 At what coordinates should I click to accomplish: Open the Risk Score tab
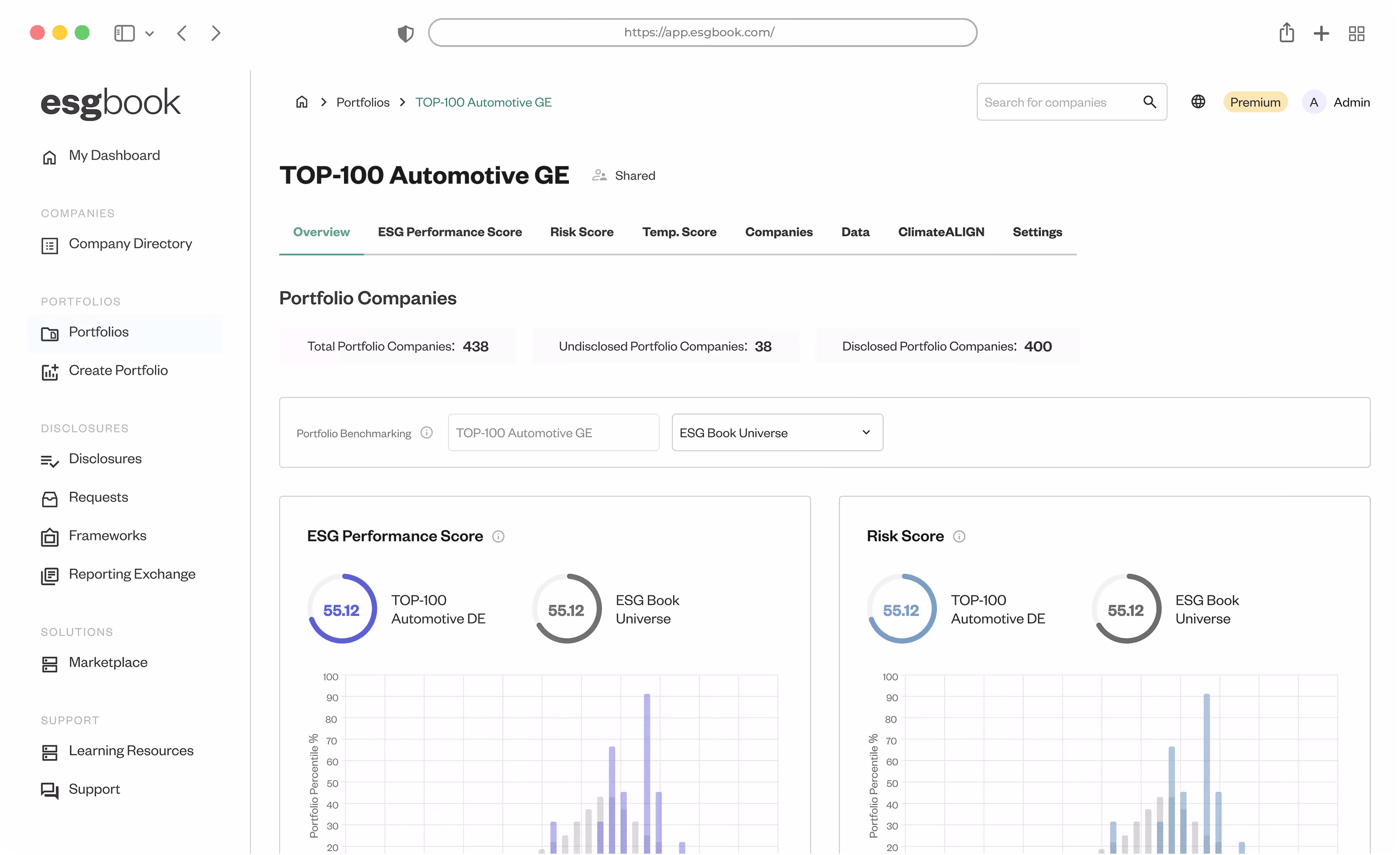click(x=581, y=232)
